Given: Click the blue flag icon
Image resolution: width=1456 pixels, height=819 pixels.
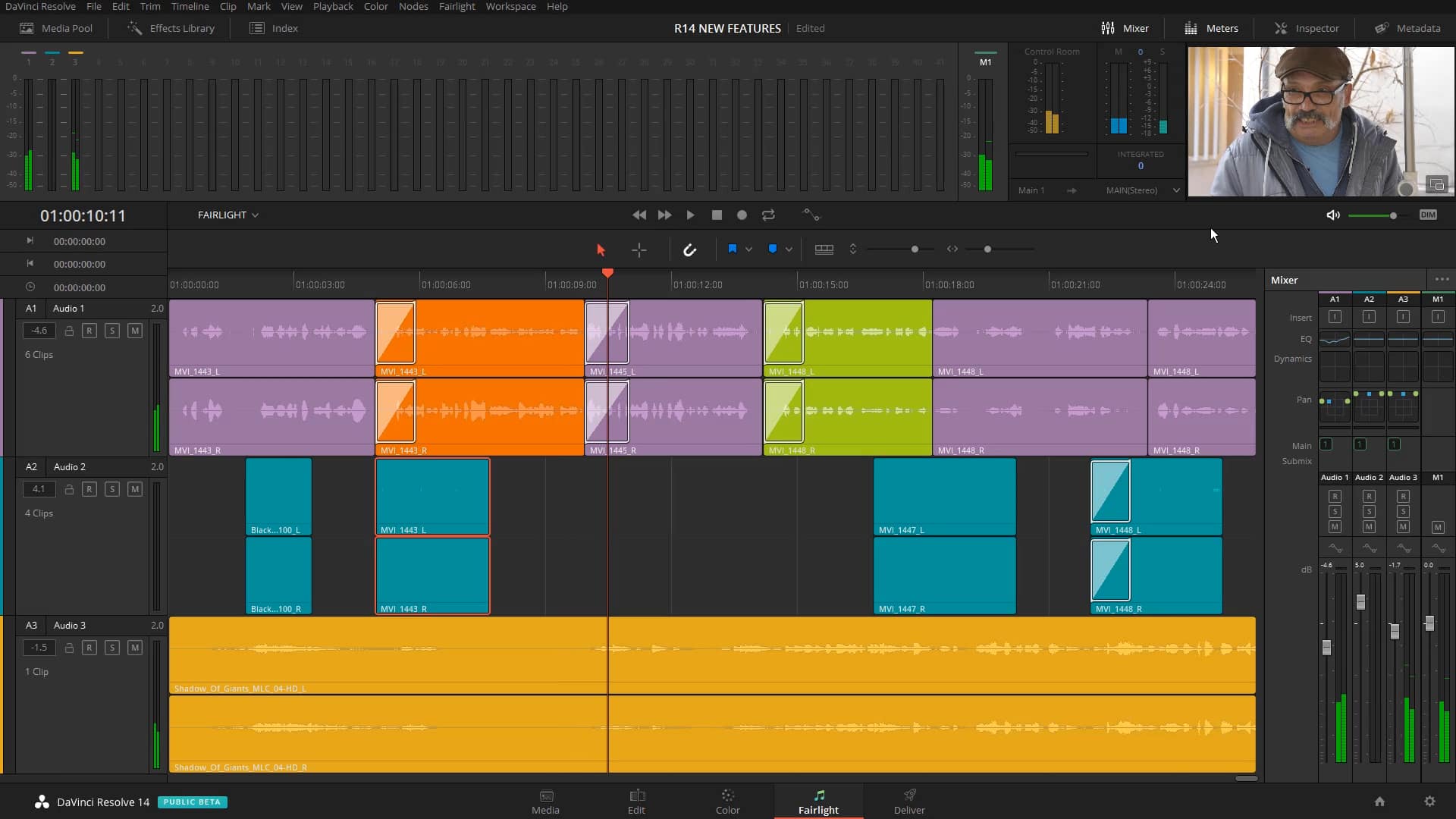Looking at the screenshot, I should tap(733, 249).
